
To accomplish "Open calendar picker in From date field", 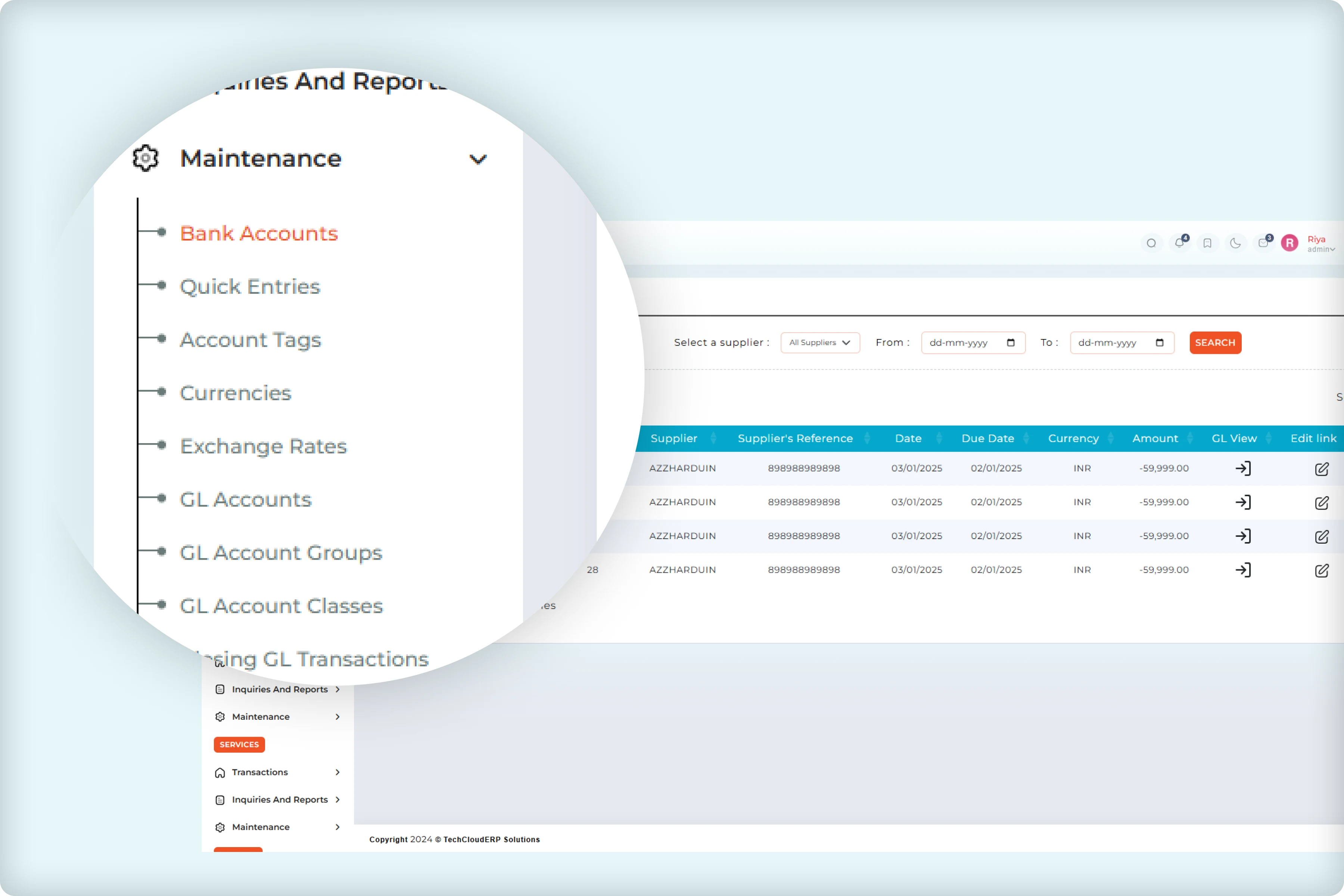I will (1010, 343).
